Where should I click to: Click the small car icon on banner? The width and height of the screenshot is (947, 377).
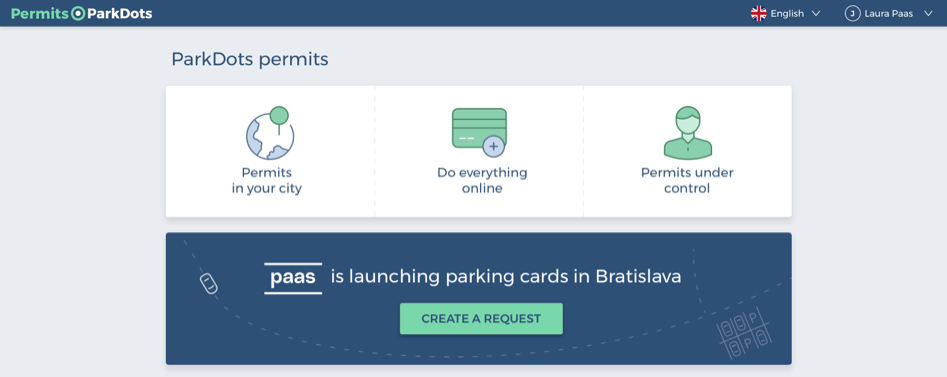[208, 283]
